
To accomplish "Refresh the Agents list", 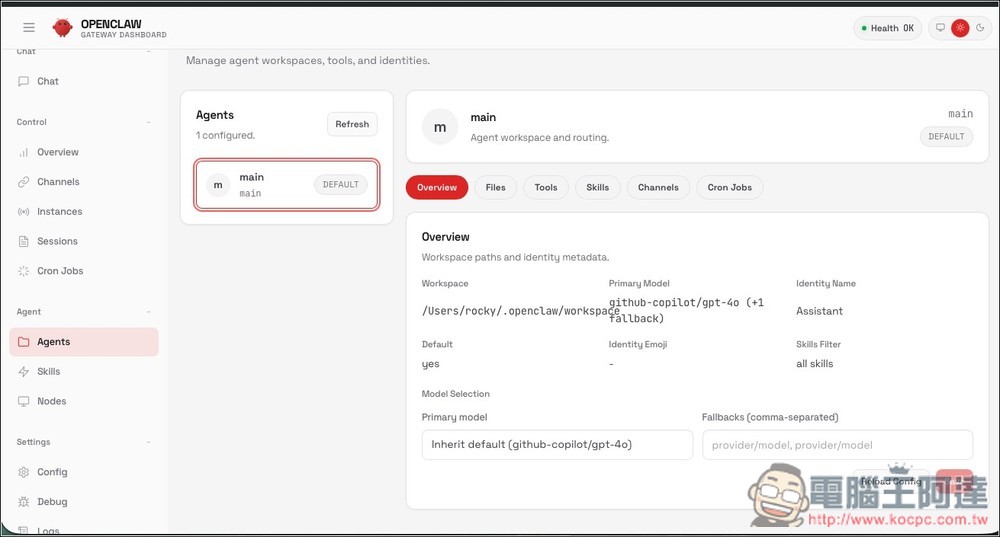I will [x=352, y=124].
